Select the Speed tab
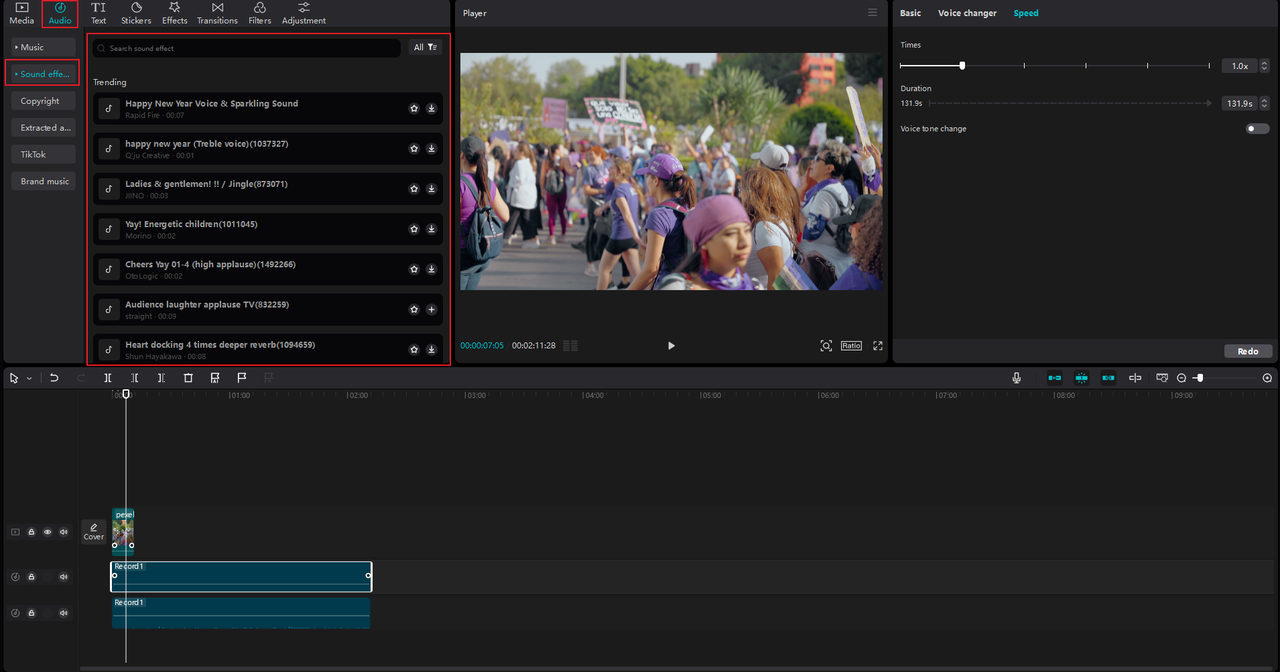 click(1026, 13)
